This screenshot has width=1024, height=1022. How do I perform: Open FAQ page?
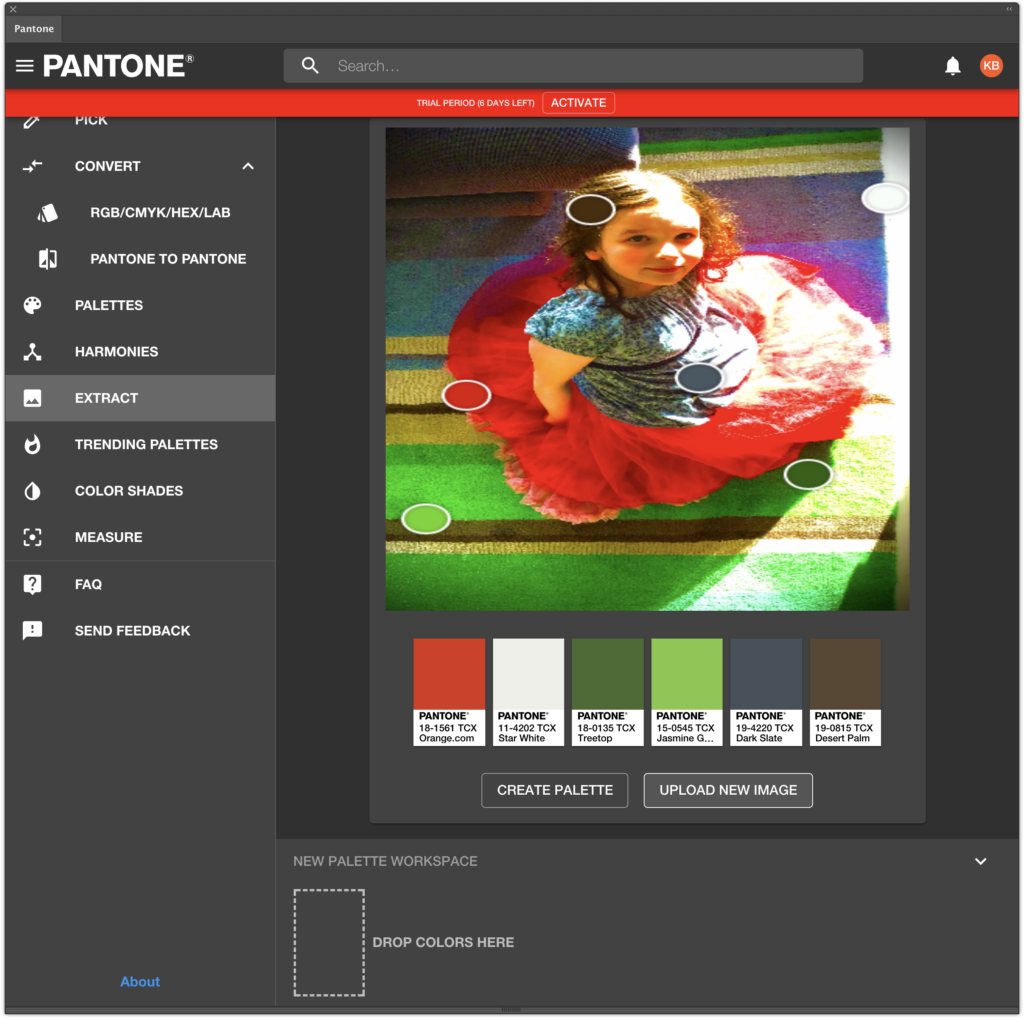139,584
